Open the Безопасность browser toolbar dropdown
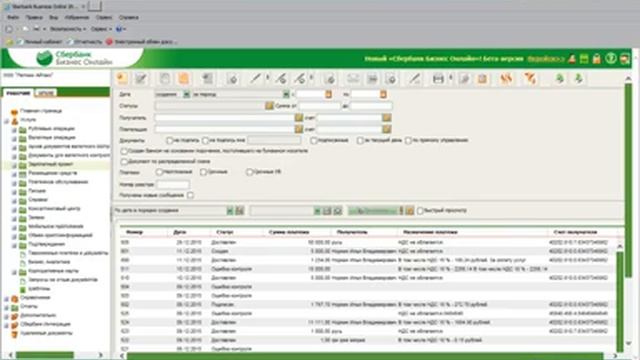The width and height of the screenshot is (640, 360). (x=68, y=29)
